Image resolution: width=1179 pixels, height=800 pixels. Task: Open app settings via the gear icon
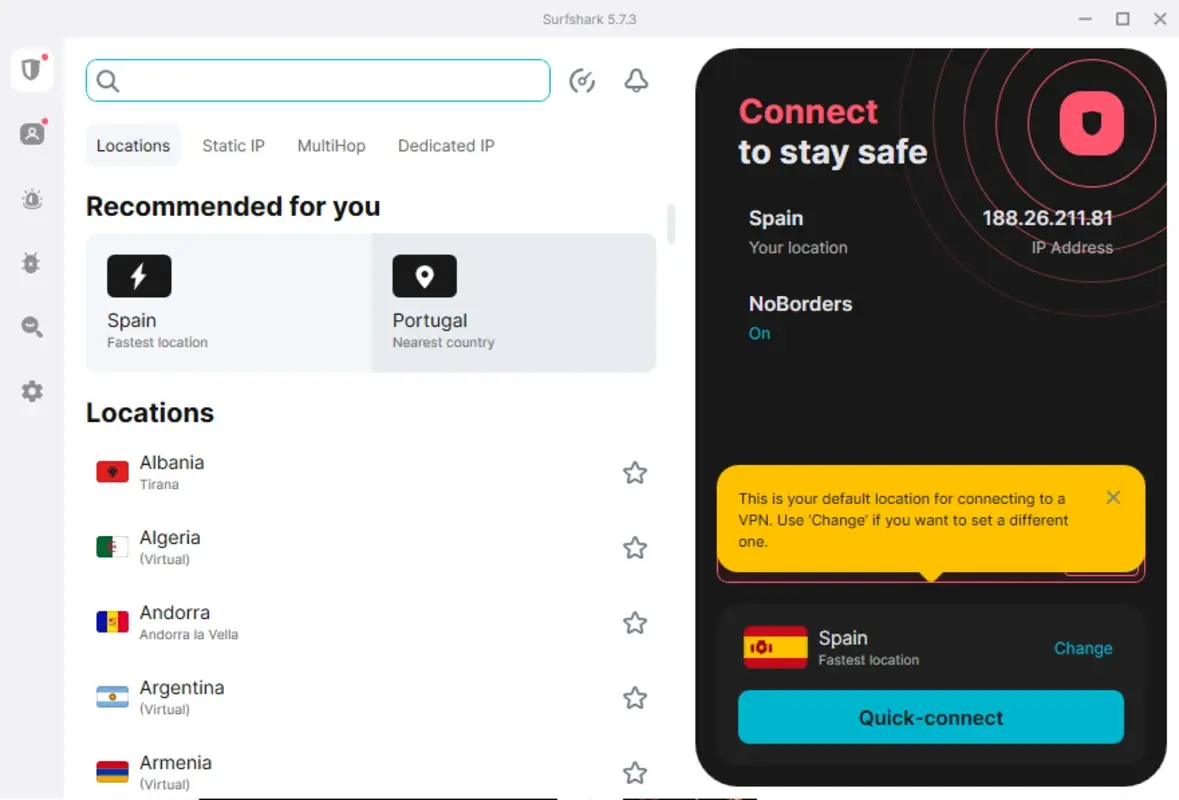coord(31,391)
